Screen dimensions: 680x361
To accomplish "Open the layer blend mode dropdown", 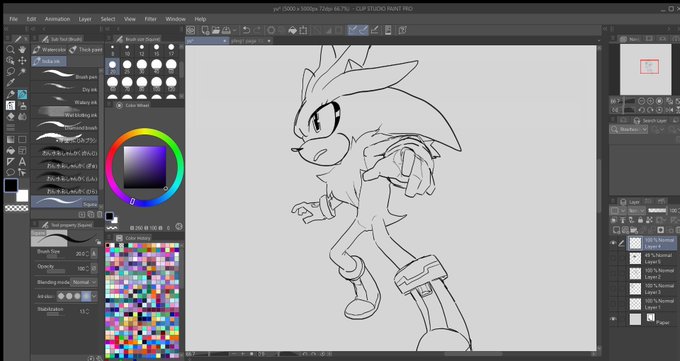I will 637,210.
